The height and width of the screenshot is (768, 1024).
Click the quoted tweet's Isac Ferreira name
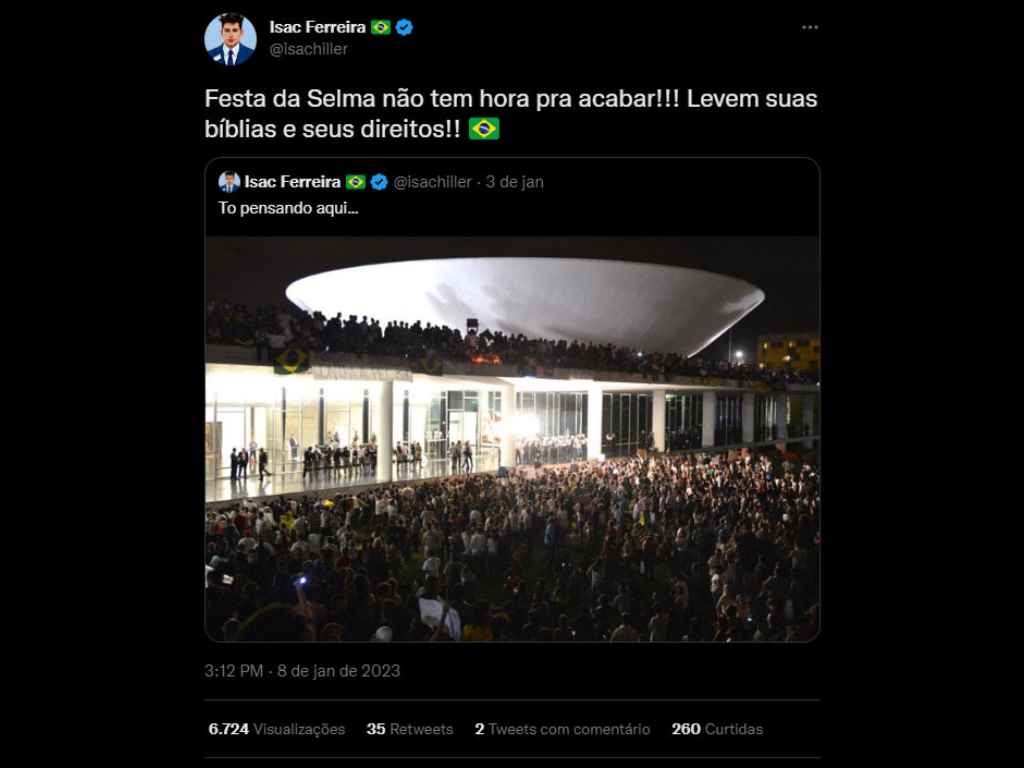pyautogui.click(x=292, y=182)
